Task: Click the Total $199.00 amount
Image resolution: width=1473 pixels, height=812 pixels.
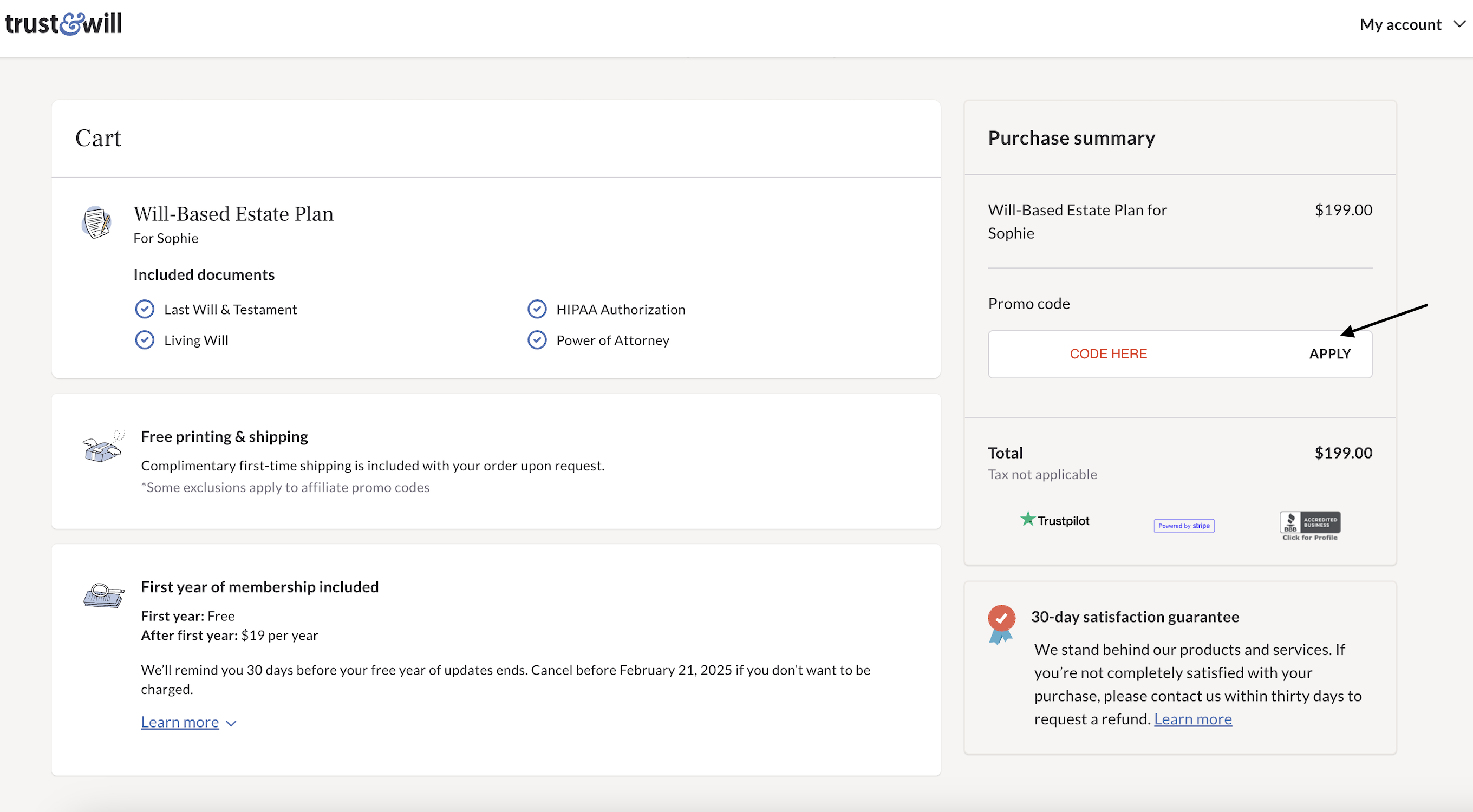Action: click(1344, 453)
